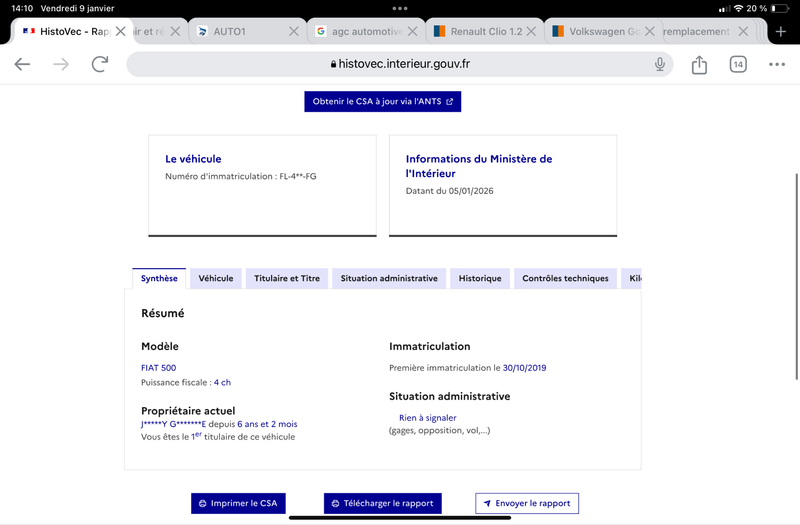Open the tab overview showing 14 tabs
This screenshot has width=800, height=525.
point(738,64)
